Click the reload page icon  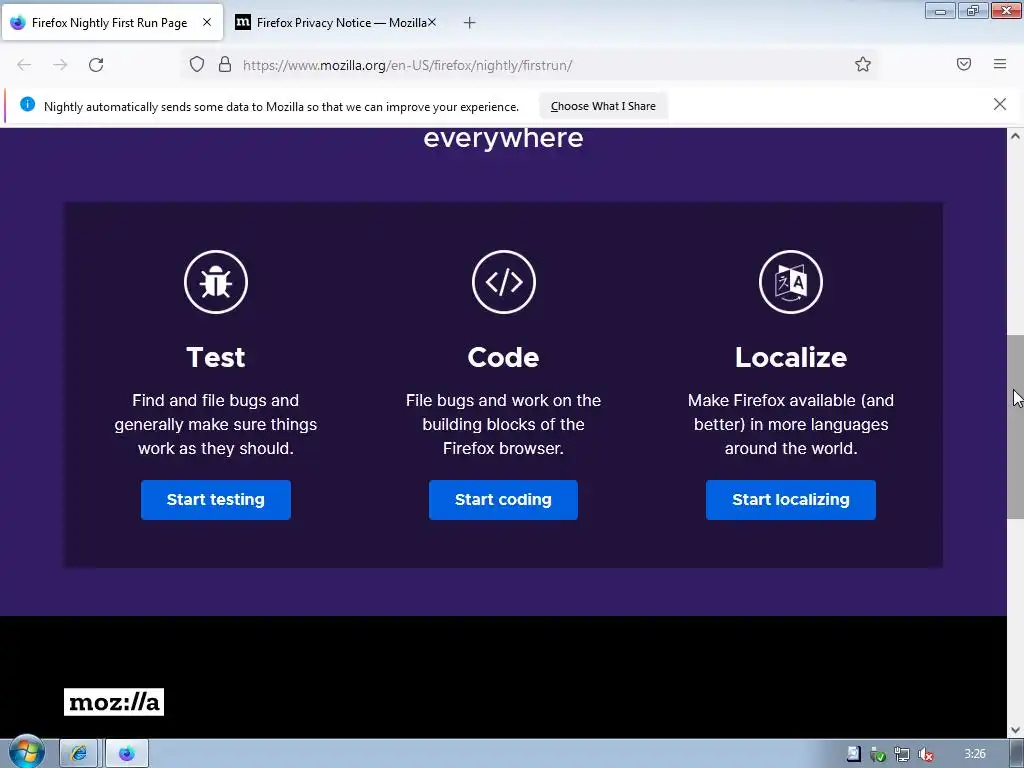96,65
